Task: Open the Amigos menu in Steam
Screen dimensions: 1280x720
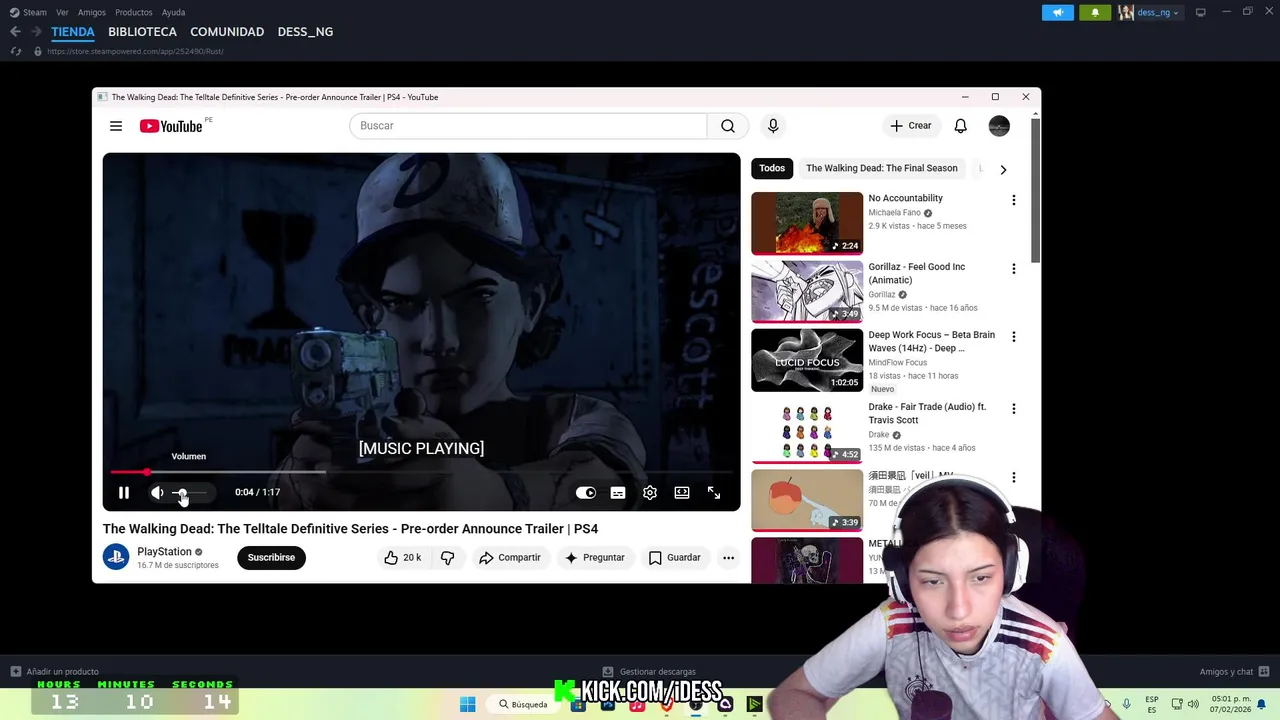Action: [x=92, y=12]
